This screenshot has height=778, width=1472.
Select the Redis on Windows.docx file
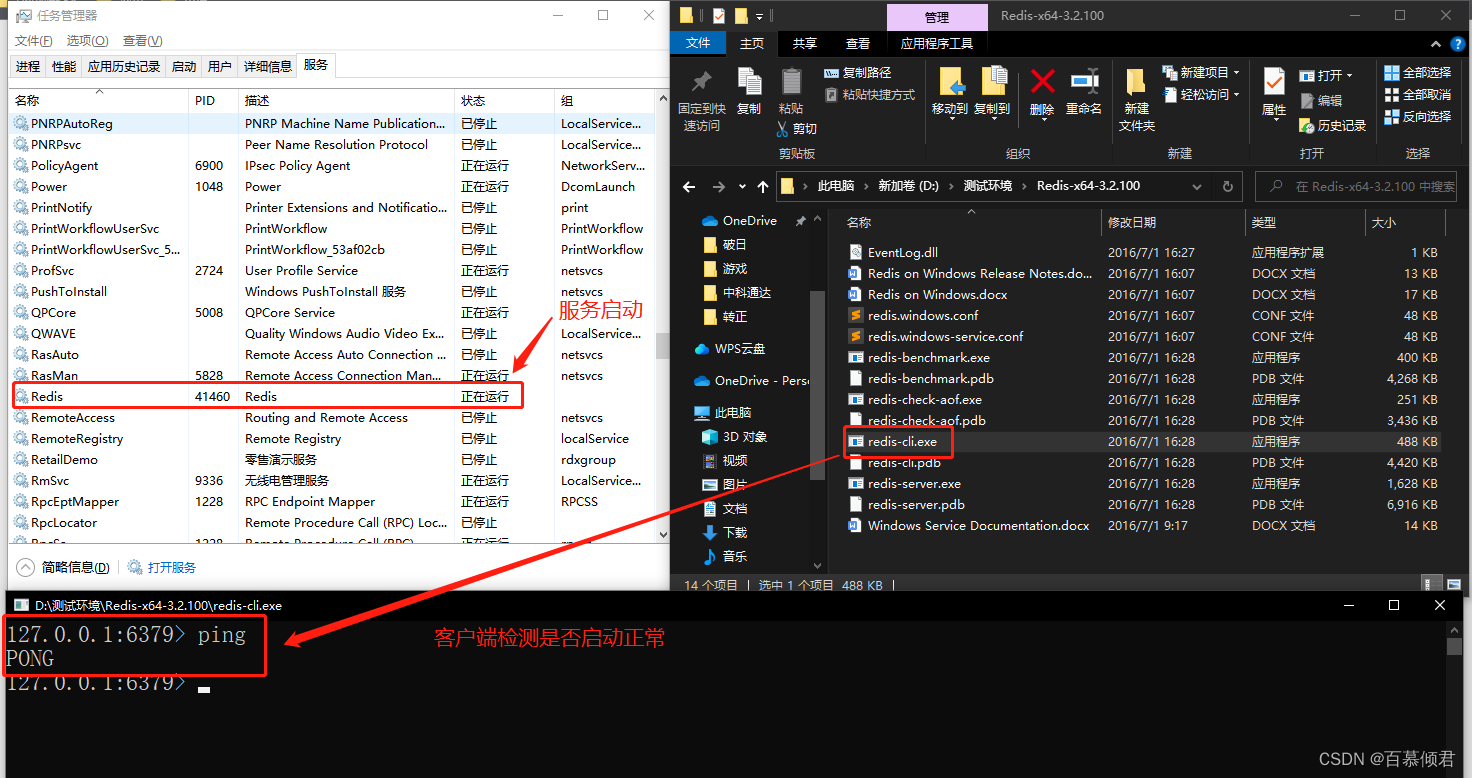(x=1143, y=295)
